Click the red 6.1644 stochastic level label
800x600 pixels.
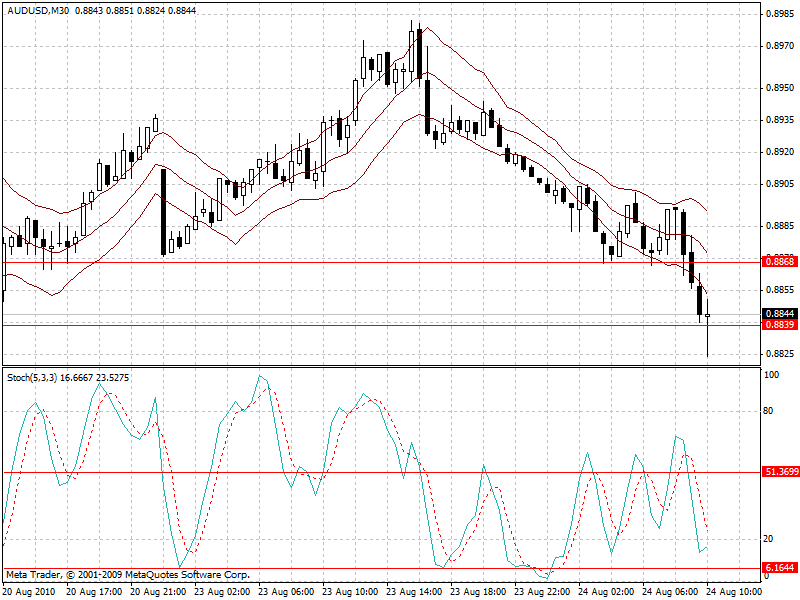(779, 568)
